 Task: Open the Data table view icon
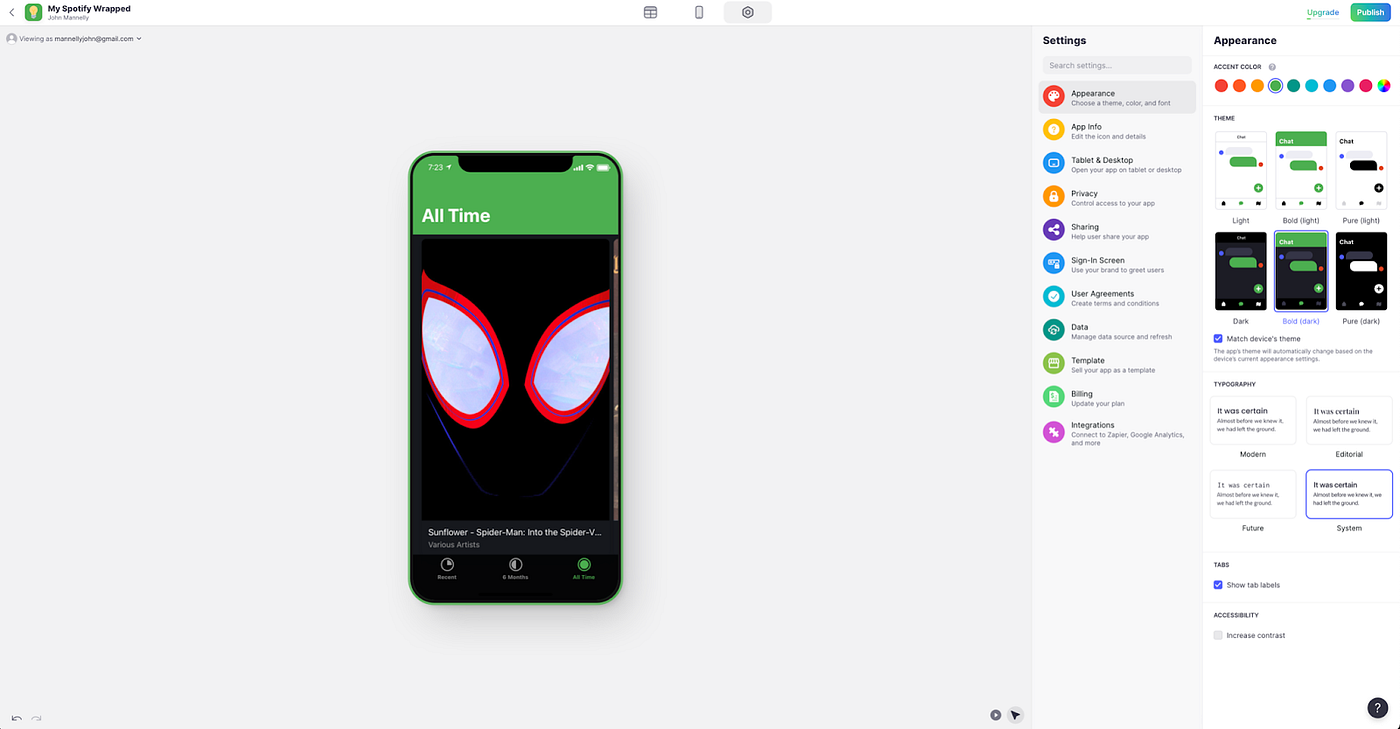pos(650,12)
